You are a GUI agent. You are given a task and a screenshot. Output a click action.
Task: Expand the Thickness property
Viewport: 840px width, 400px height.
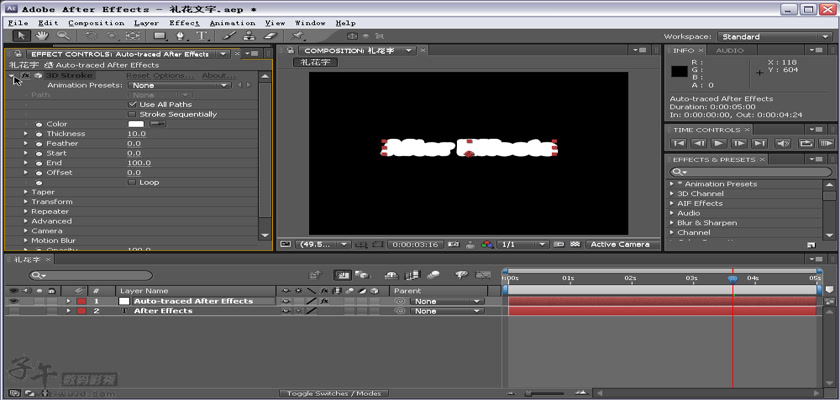(x=25, y=133)
